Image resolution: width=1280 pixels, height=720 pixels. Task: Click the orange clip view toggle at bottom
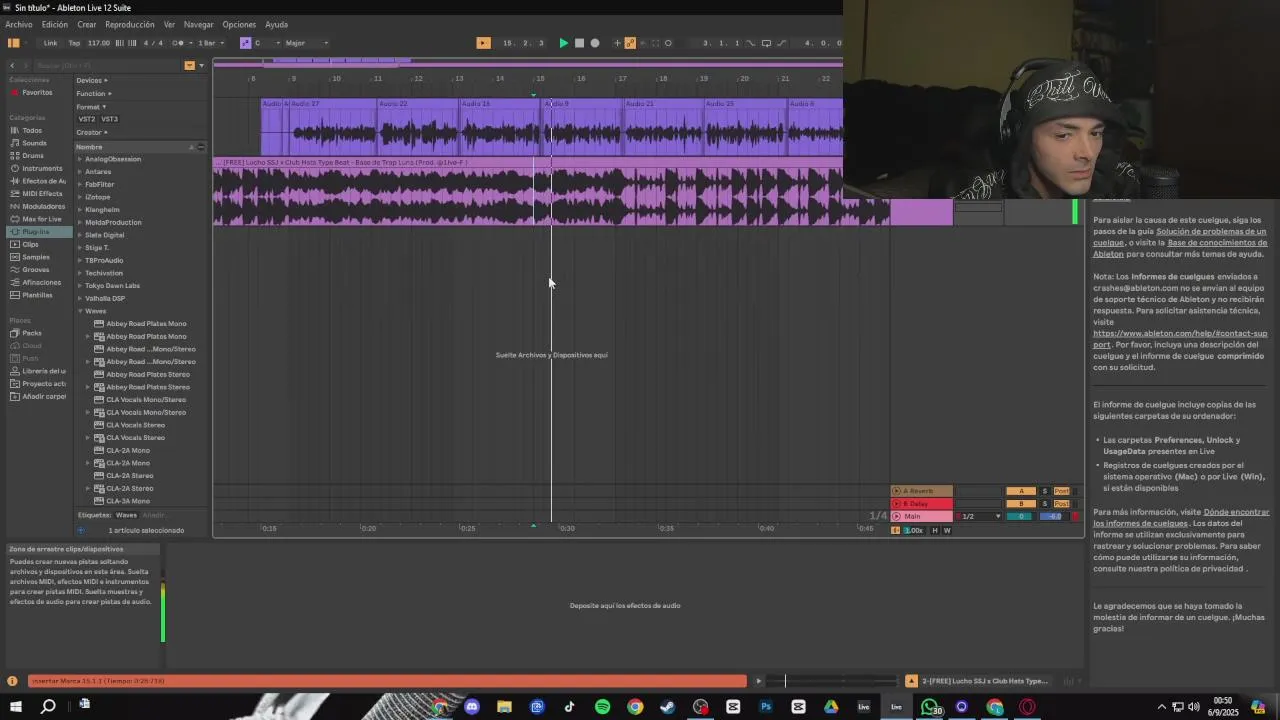[911, 681]
